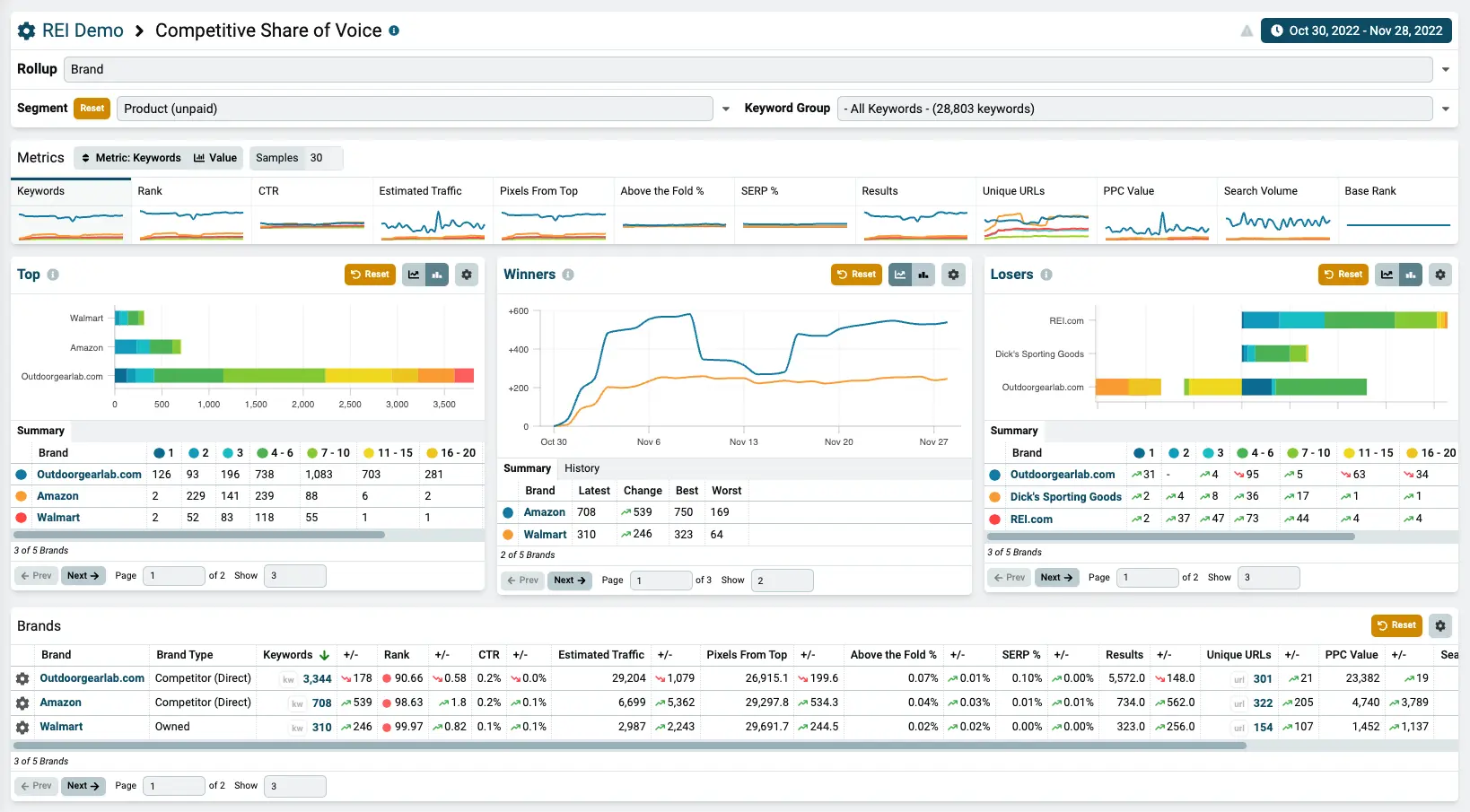The height and width of the screenshot is (812, 1470).
Task: Switch to History tab in Winners panel
Action: [582, 468]
